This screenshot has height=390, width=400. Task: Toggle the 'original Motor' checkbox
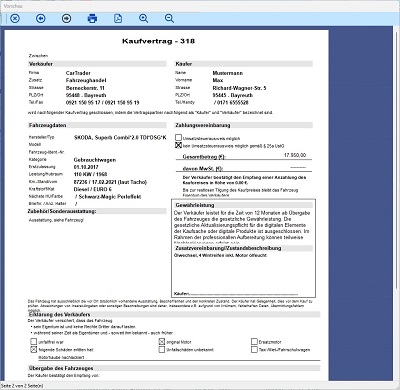point(162,341)
